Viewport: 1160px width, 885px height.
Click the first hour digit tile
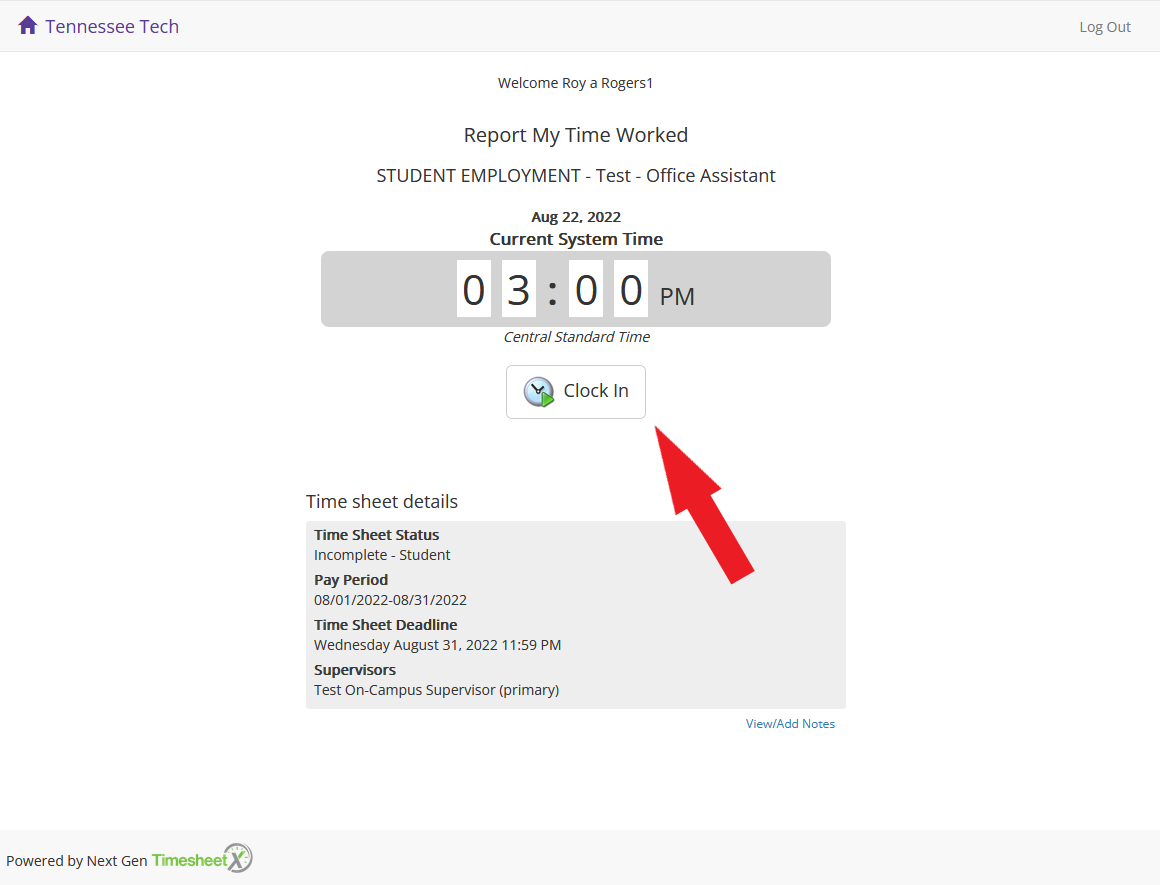[x=473, y=289]
